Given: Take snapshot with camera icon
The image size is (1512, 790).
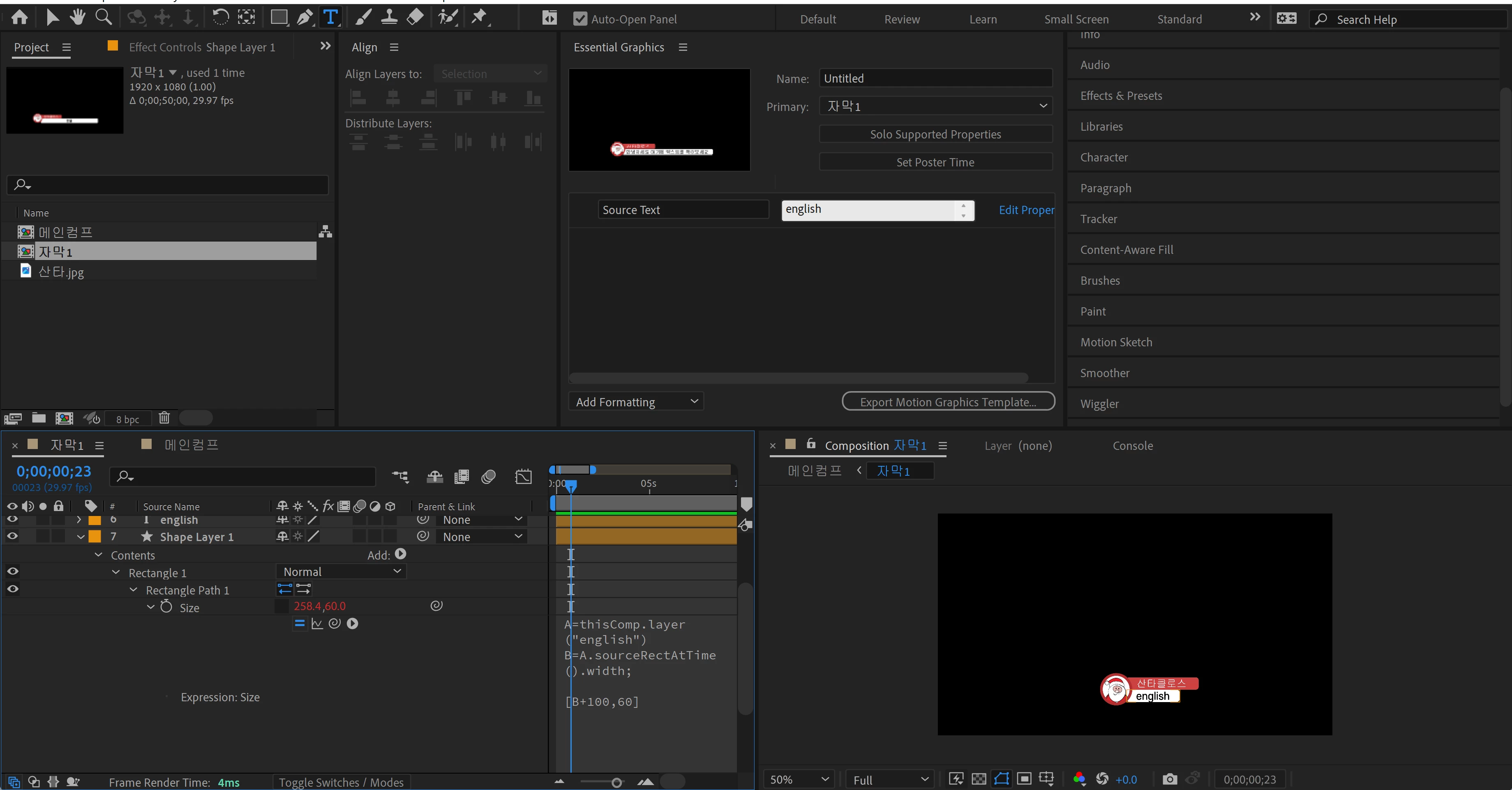Looking at the screenshot, I should click(1169, 779).
